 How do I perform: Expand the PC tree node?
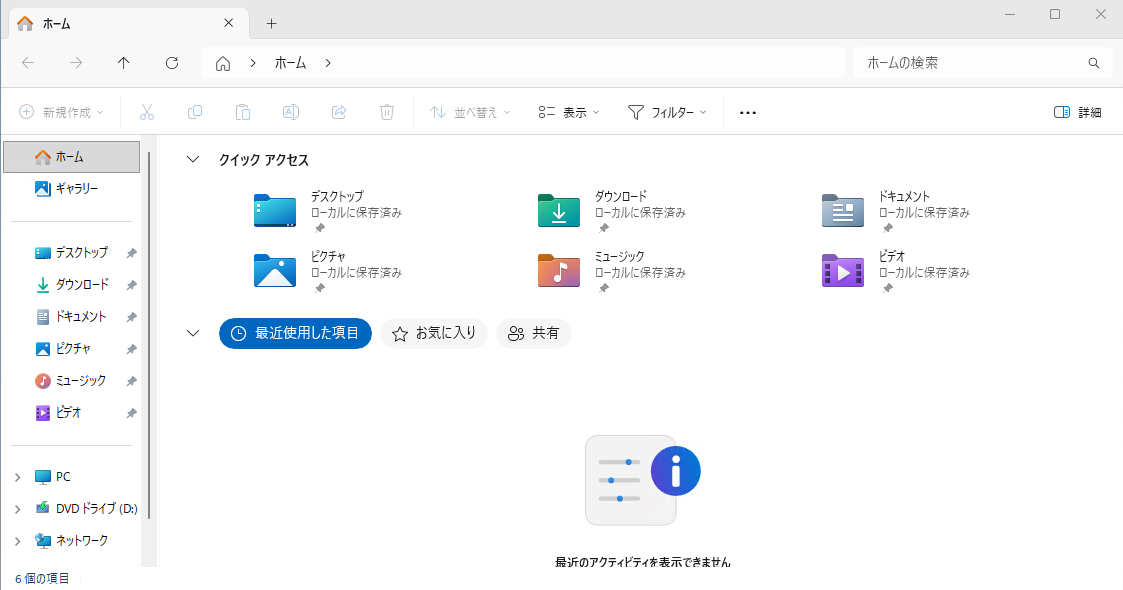click(18, 477)
